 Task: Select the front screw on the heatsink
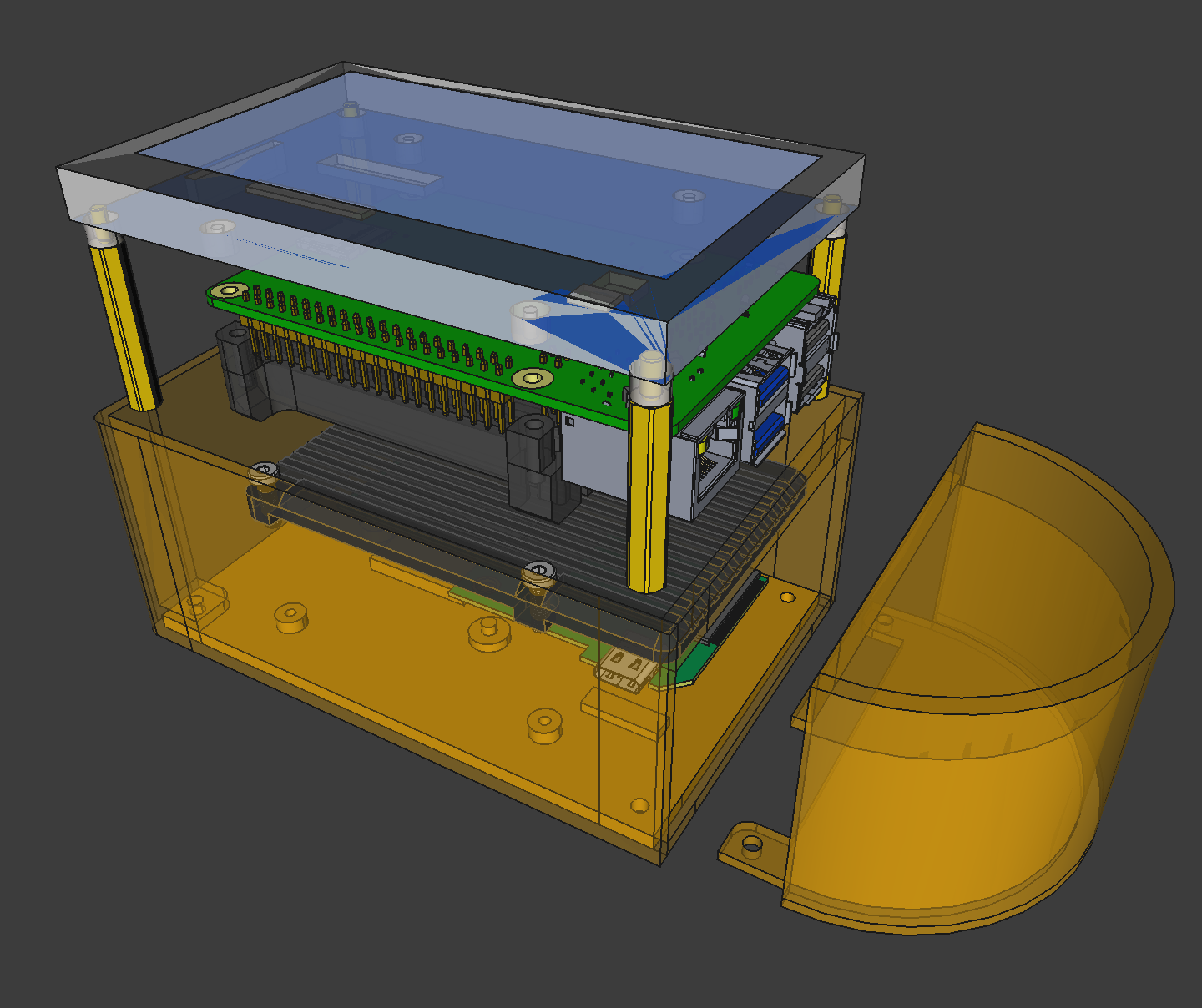tap(538, 576)
